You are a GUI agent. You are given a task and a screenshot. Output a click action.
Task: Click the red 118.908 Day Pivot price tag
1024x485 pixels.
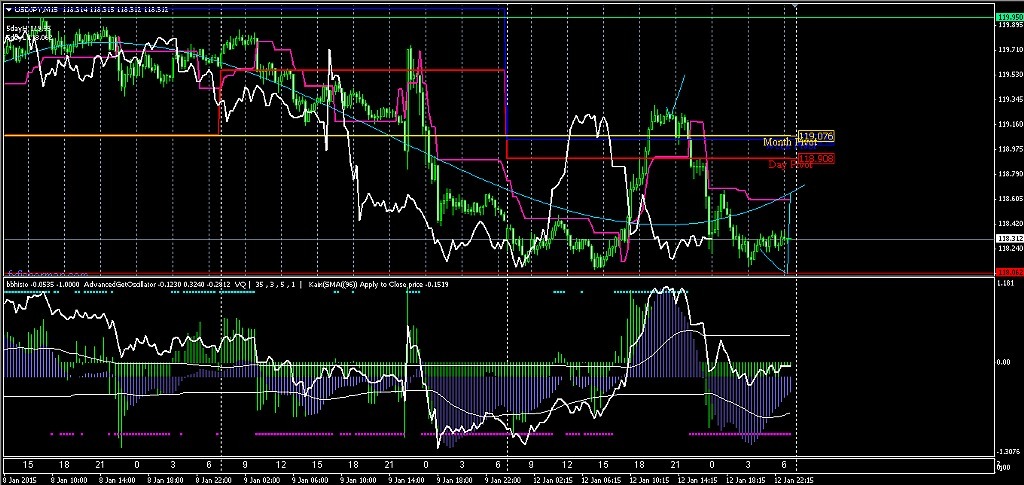point(817,158)
